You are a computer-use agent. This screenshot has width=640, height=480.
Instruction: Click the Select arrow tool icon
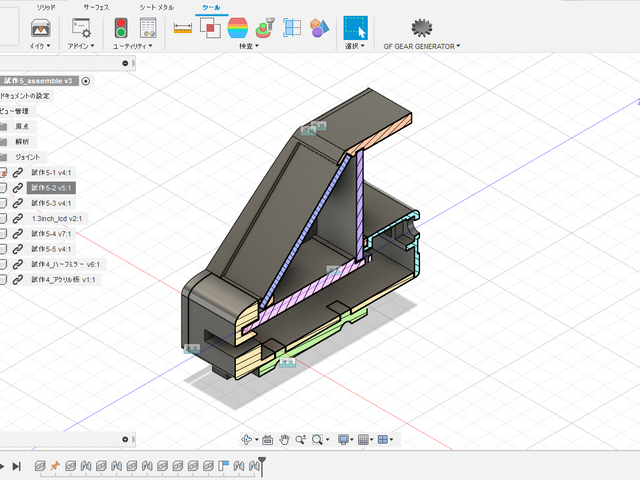point(355,28)
